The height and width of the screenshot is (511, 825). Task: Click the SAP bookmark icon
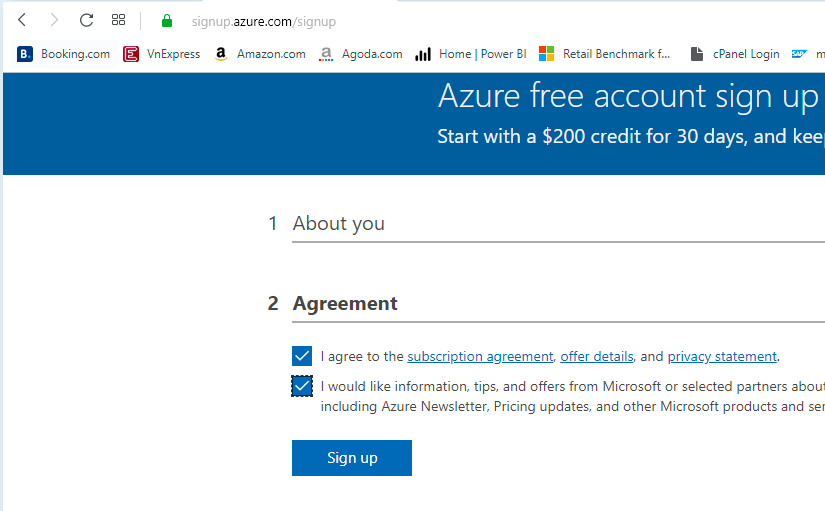click(799, 54)
